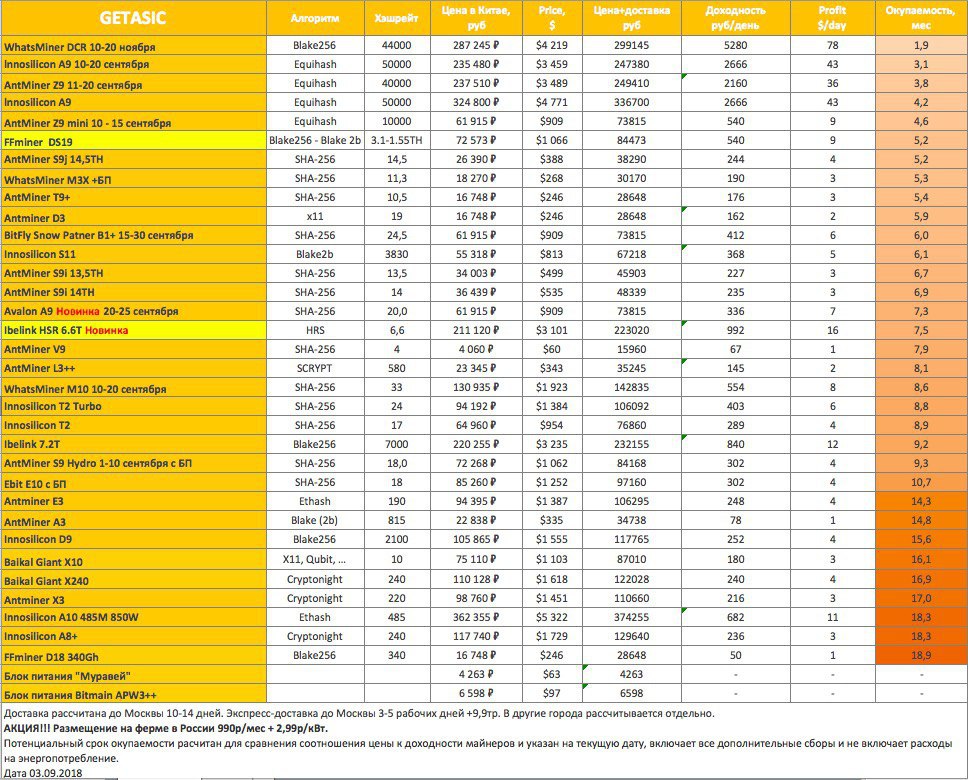Click the "Innosilicon D9" cell

click(133, 540)
